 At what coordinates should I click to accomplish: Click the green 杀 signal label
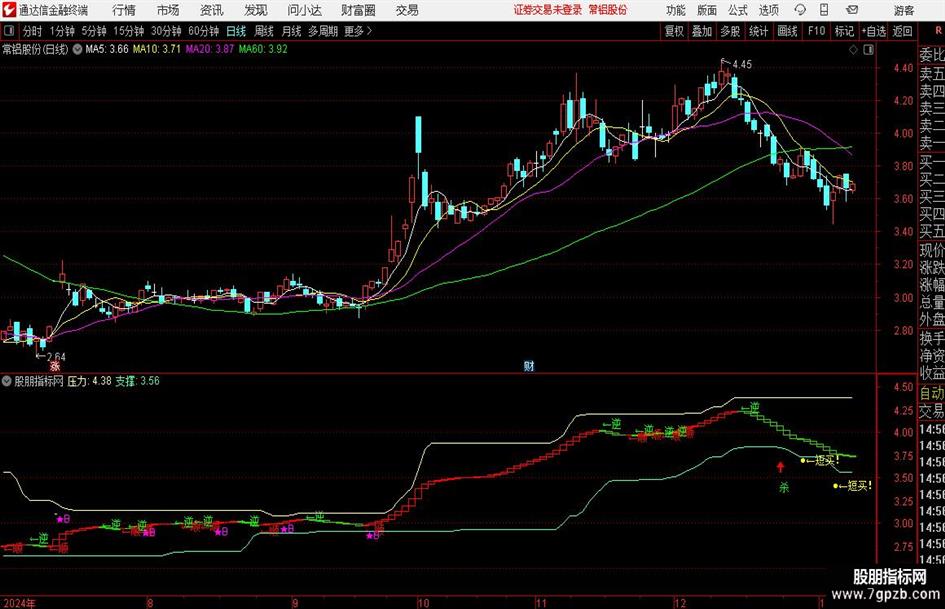[x=784, y=487]
